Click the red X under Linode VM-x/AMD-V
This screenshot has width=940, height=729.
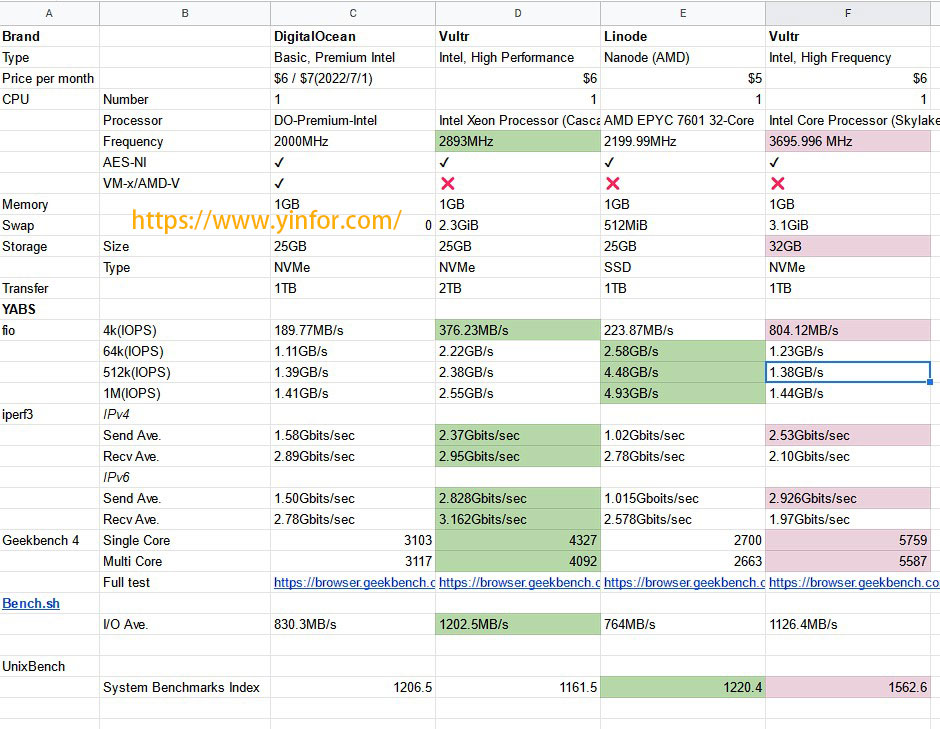613,183
